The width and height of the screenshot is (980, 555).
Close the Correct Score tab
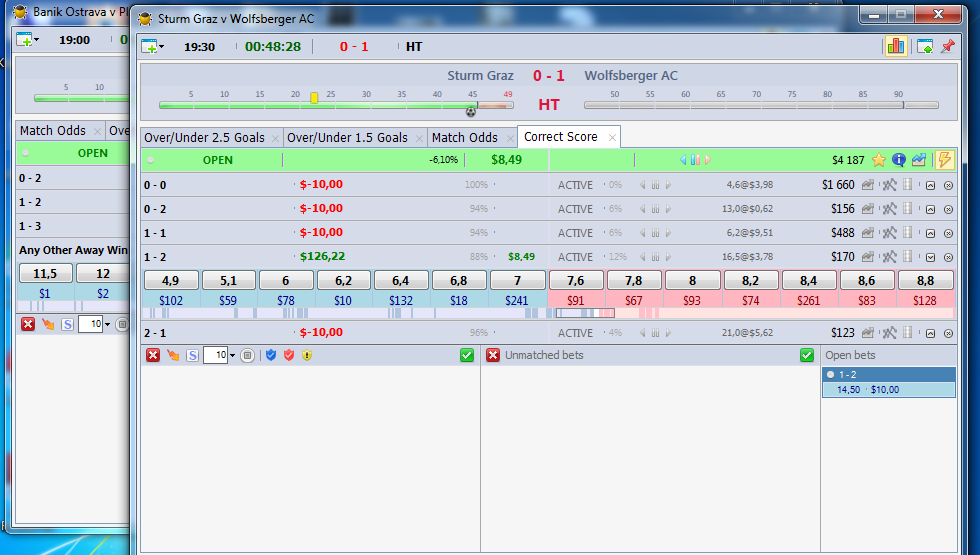[x=612, y=138]
